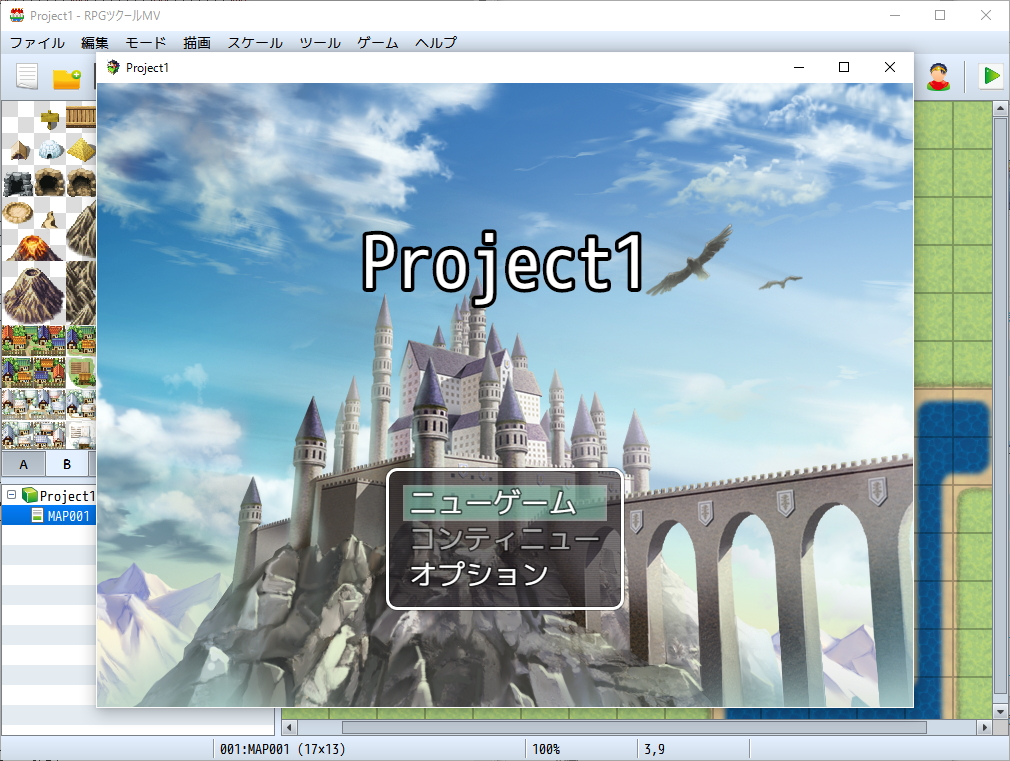The width and height of the screenshot is (1010, 761).
Task: Select the tent tile in palette
Action: 18,151
